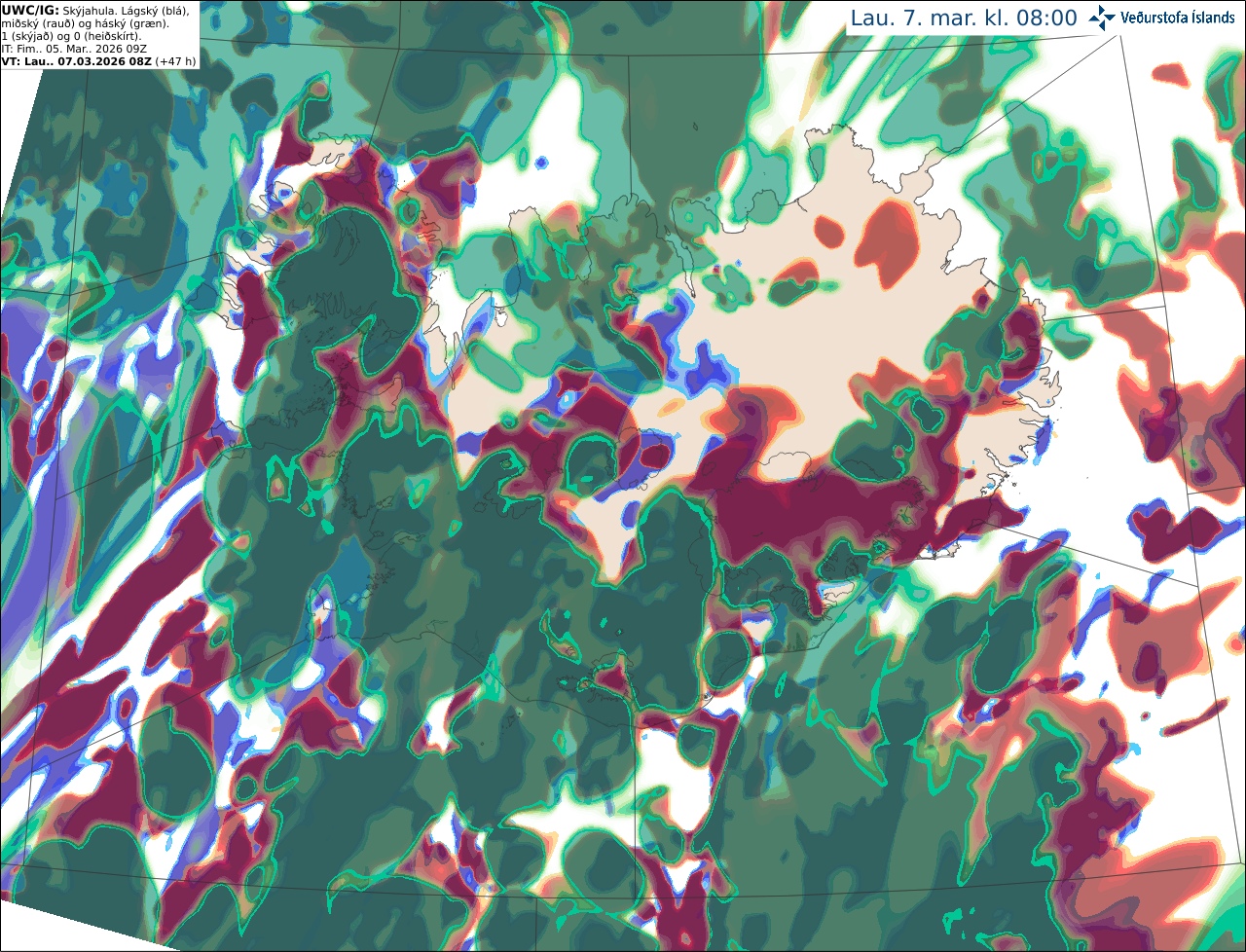Click the Veðurstofa Íslands logo icon
This screenshot has height=952, width=1246.
click(1102, 18)
